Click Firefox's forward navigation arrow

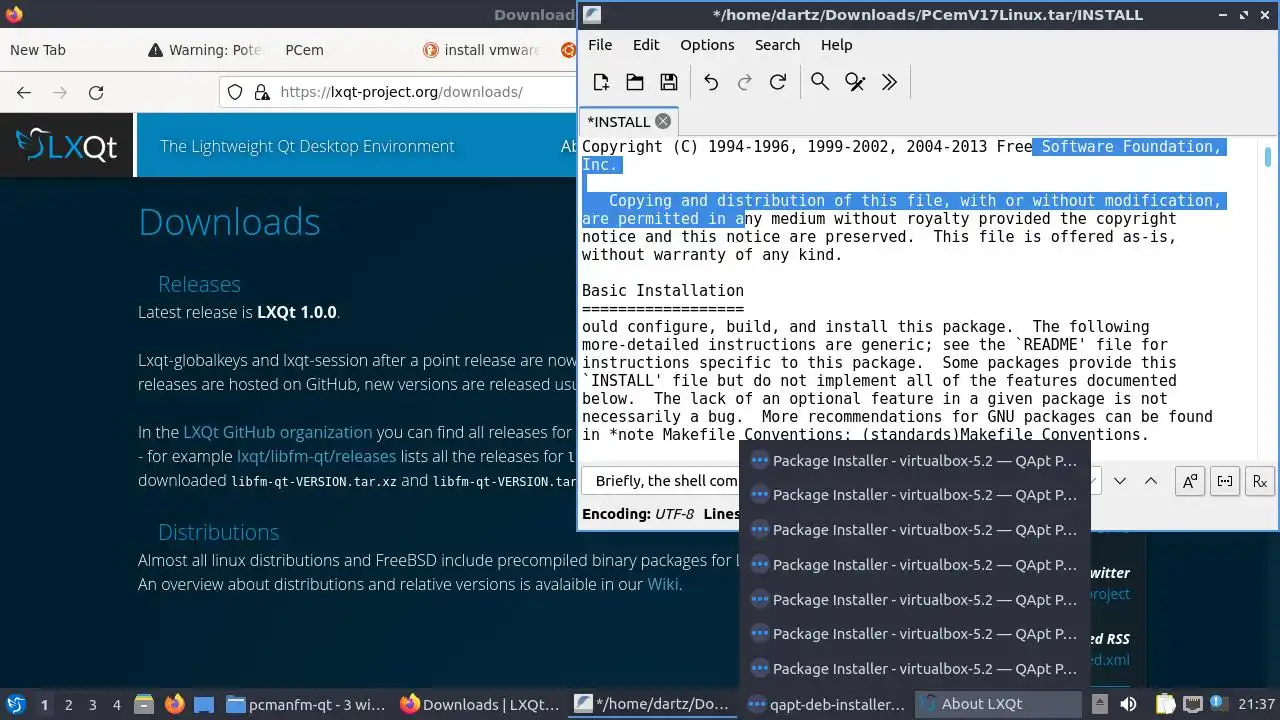click(x=60, y=92)
